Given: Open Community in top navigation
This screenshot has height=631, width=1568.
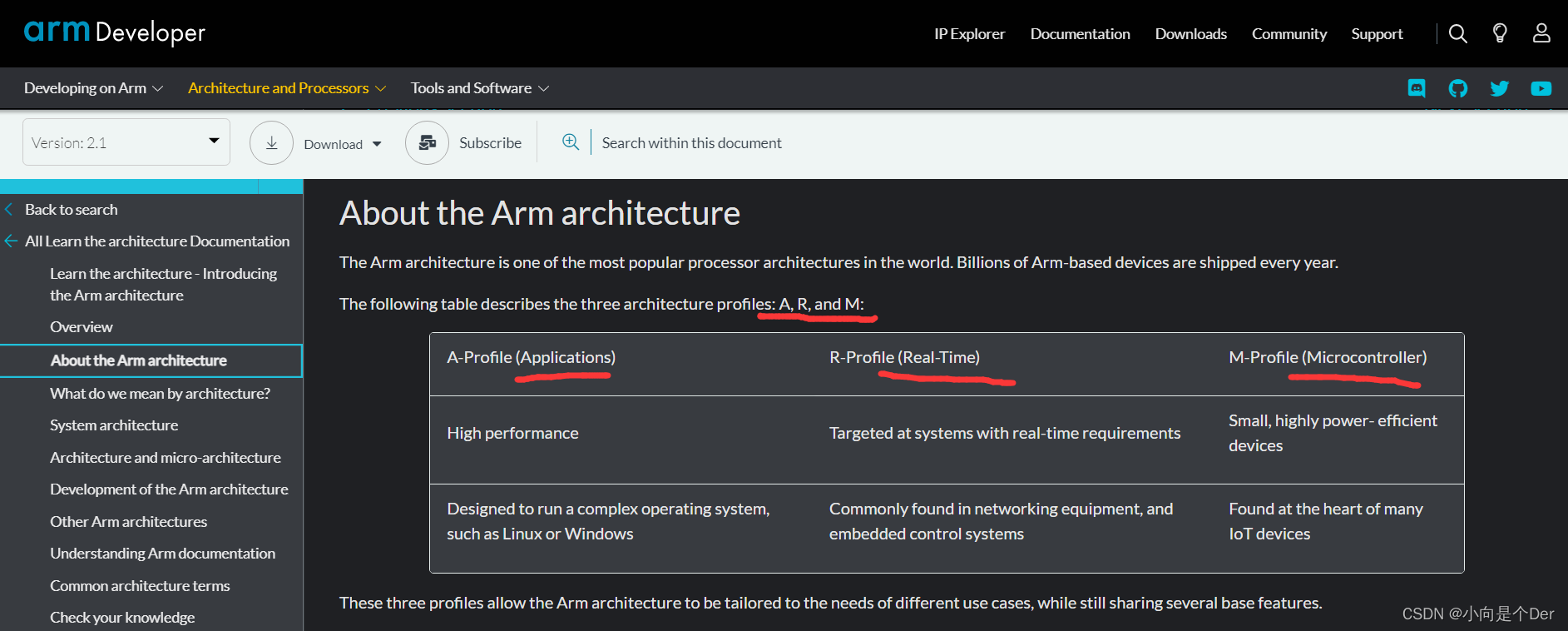Looking at the screenshot, I should (1289, 34).
